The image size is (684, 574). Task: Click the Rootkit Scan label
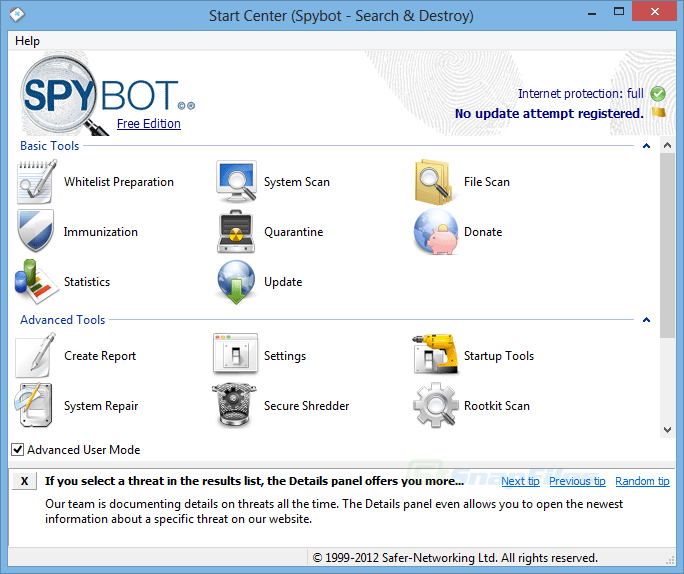tap(497, 406)
